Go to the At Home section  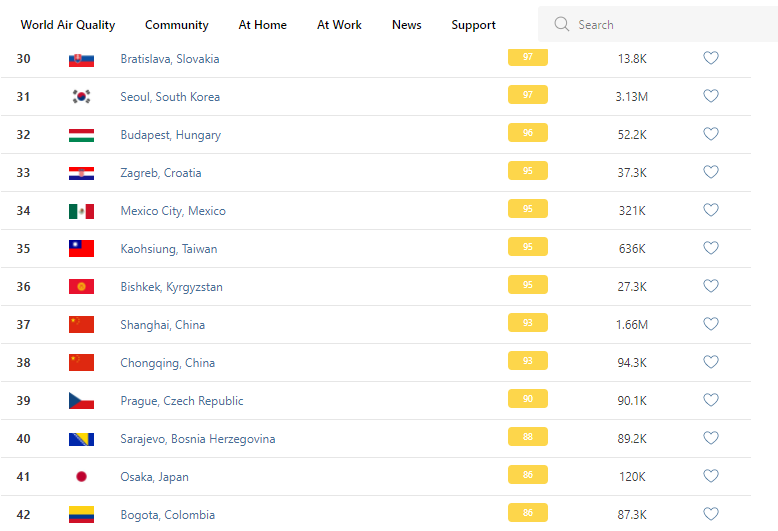[x=263, y=25]
